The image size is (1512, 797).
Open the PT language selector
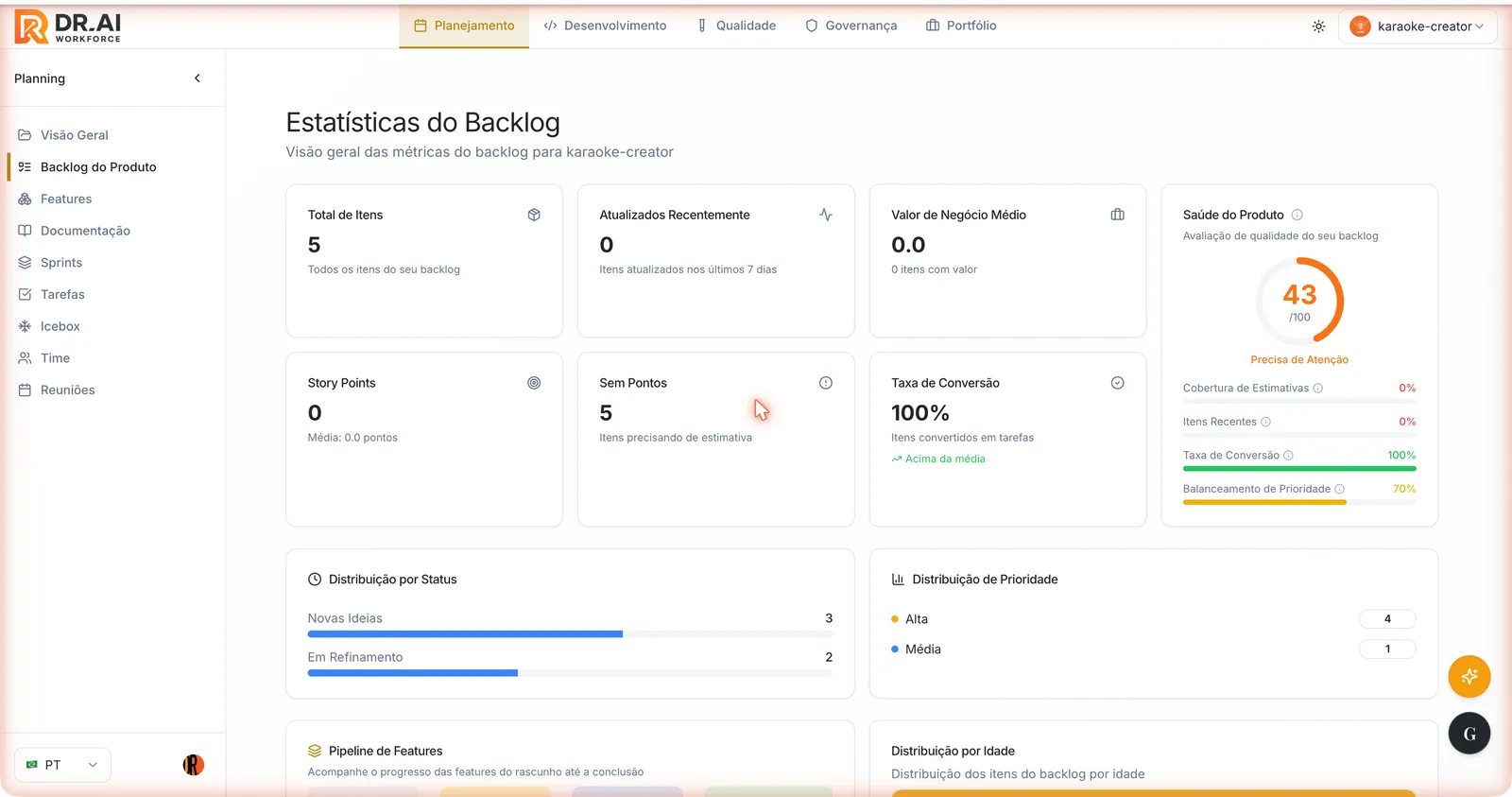[62, 765]
